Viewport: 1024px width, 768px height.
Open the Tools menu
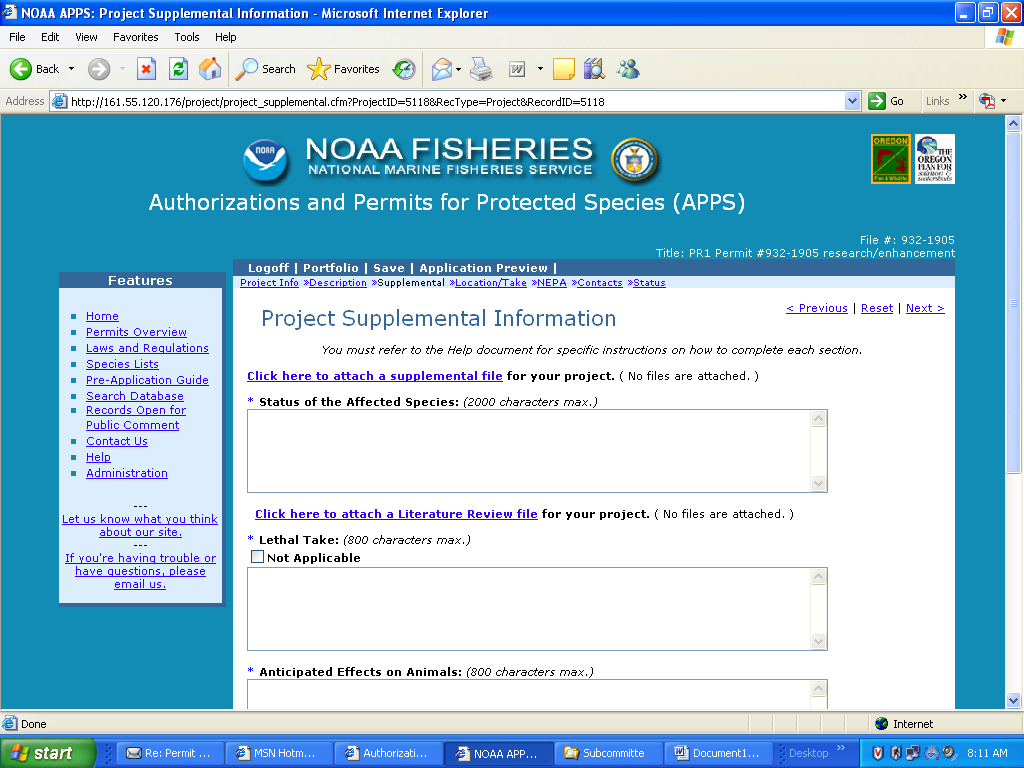tap(186, 37)
